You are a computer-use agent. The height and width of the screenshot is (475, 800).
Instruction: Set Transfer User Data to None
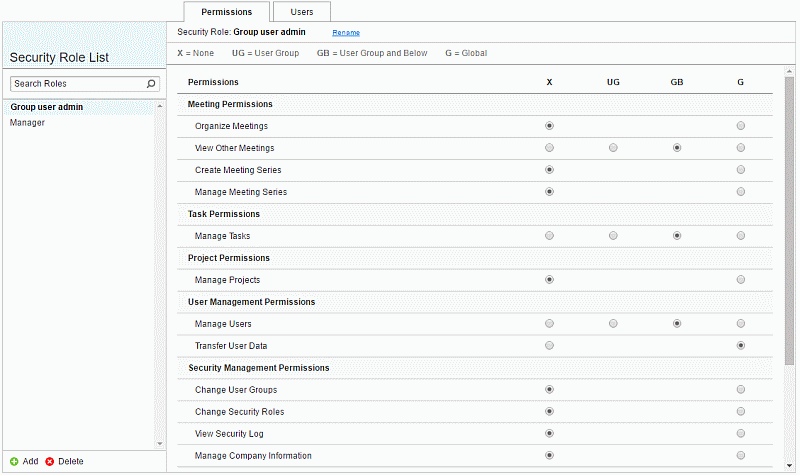coord(549,345)
